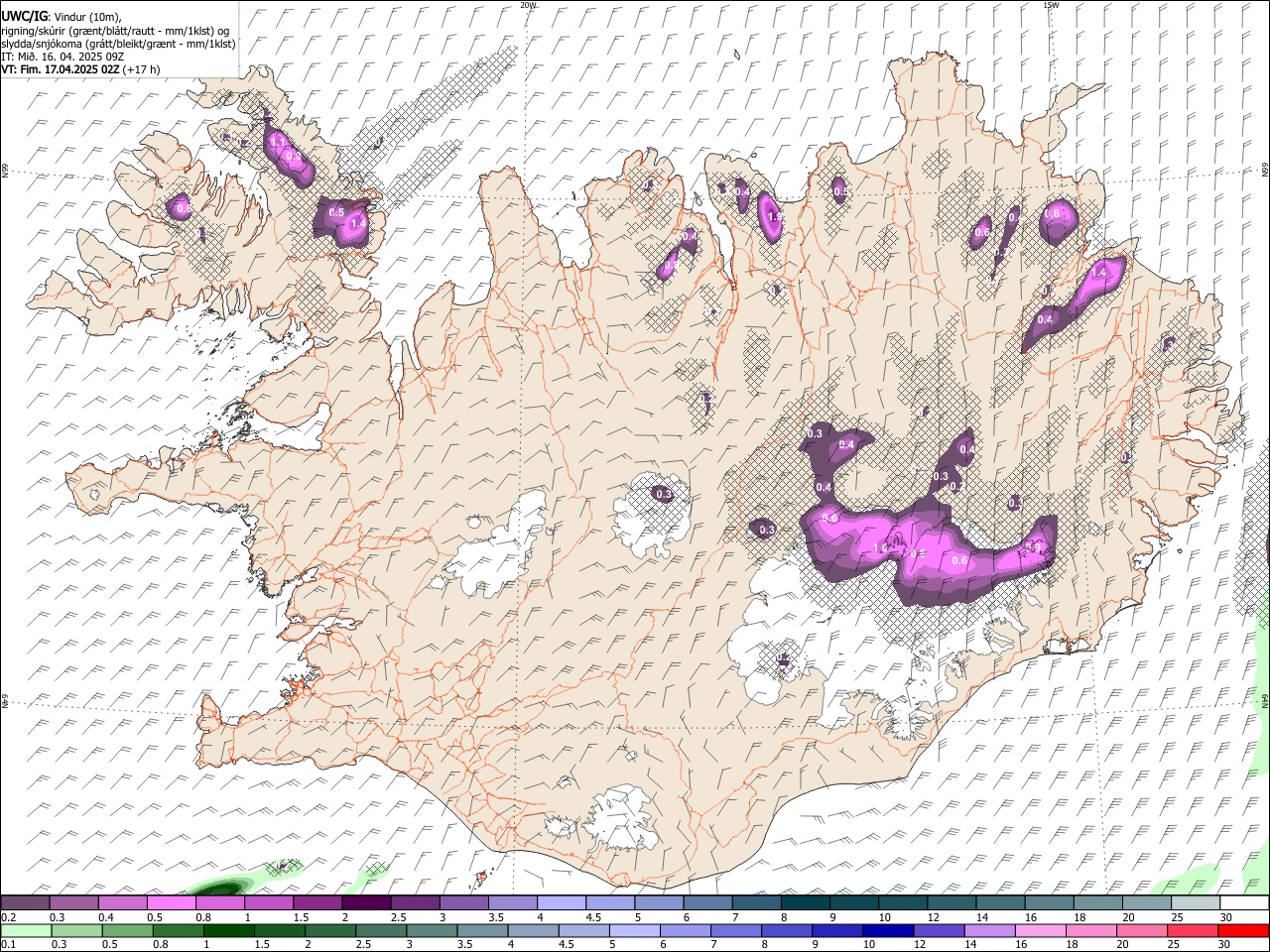Screen dimensions: 1270x952
Task: Click the deep blue 10–12 rain scale swatch
Action: pyautogui.click(x=888, y=931)
